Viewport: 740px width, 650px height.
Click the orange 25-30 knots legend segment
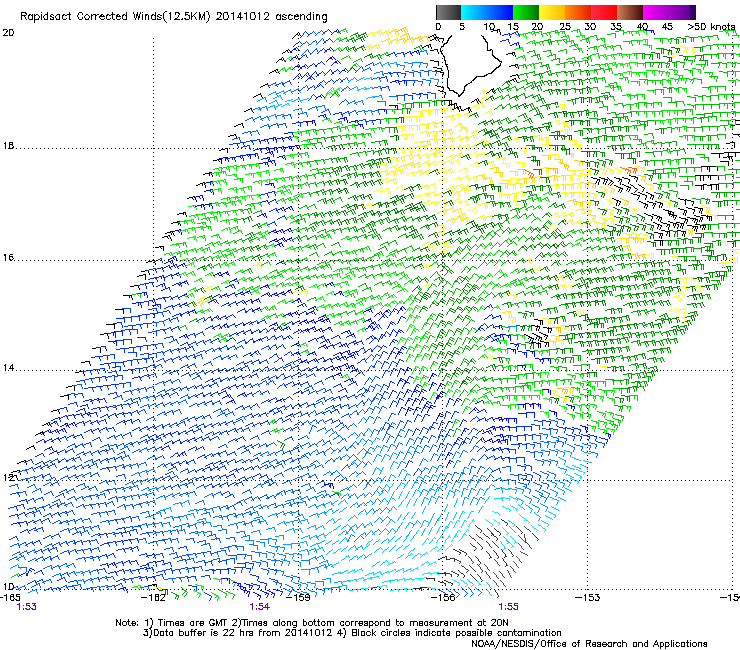tap(578, 12)
